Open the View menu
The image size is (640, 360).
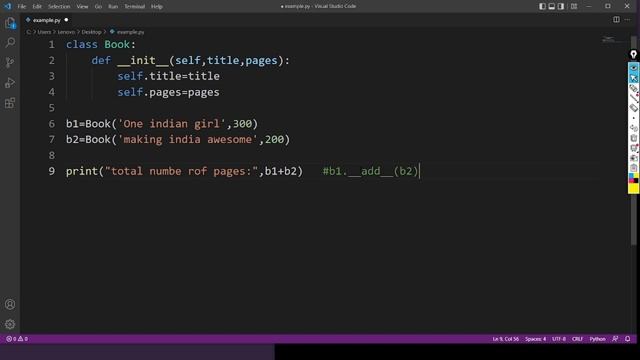[82, 7]
